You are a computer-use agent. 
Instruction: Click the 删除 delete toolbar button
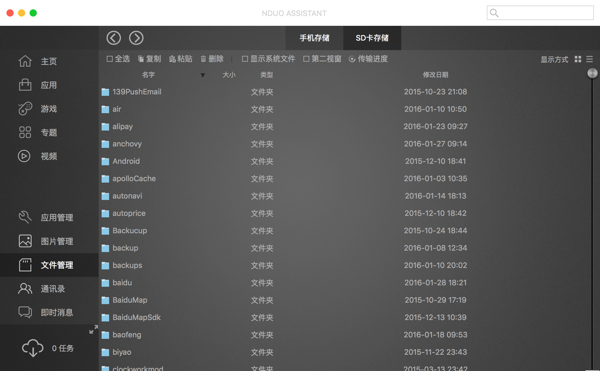[212, 59]
